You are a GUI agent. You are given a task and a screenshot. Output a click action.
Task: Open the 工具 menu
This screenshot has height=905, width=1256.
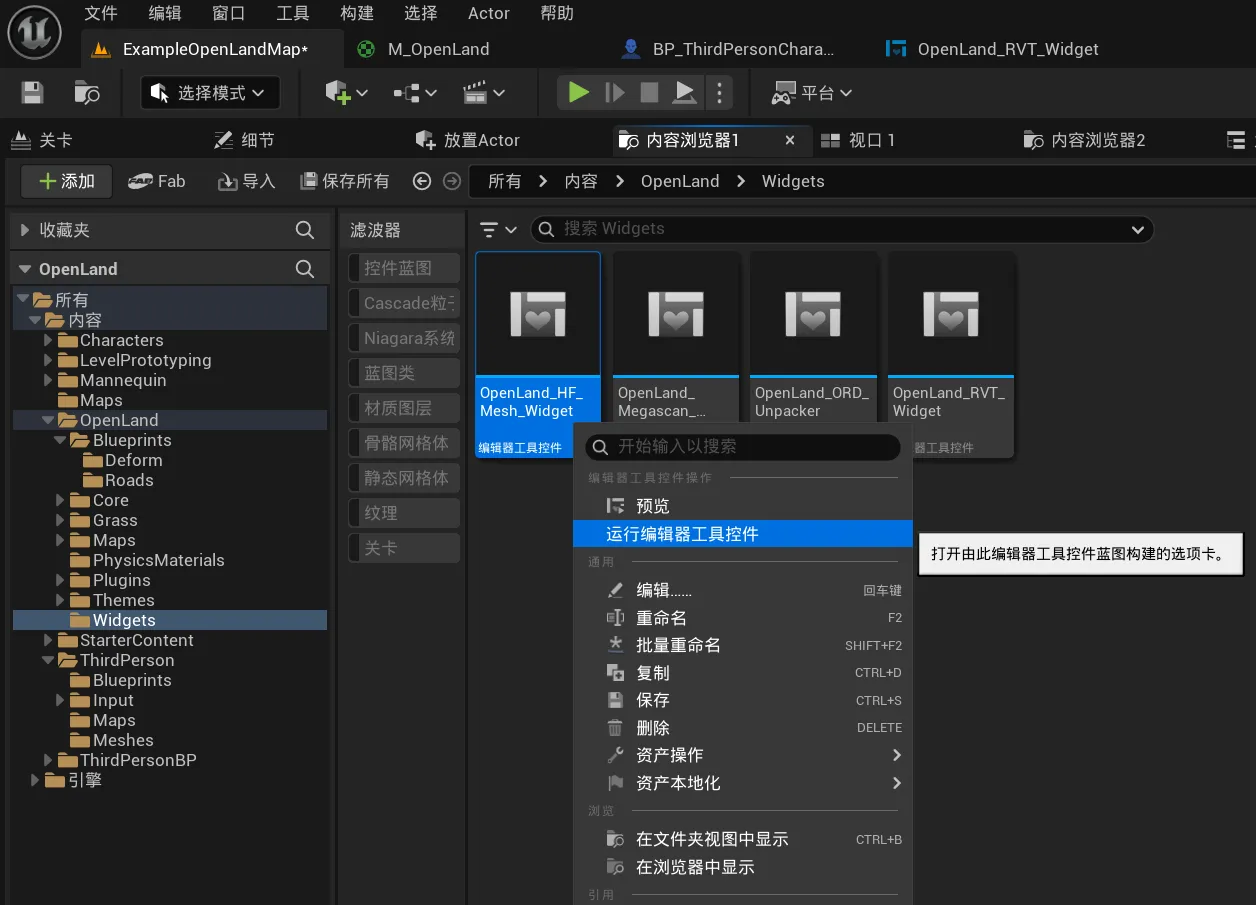[293, 13]
